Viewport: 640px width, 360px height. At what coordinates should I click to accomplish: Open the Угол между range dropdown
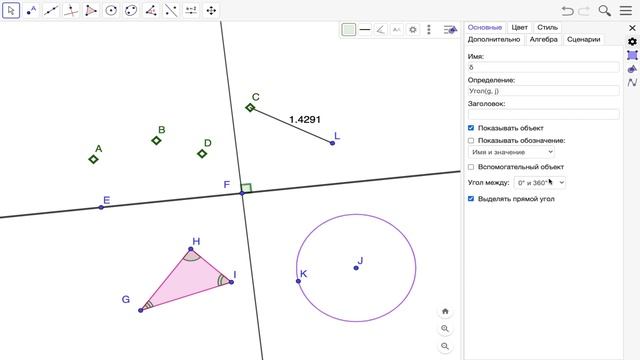coord(540,182)
